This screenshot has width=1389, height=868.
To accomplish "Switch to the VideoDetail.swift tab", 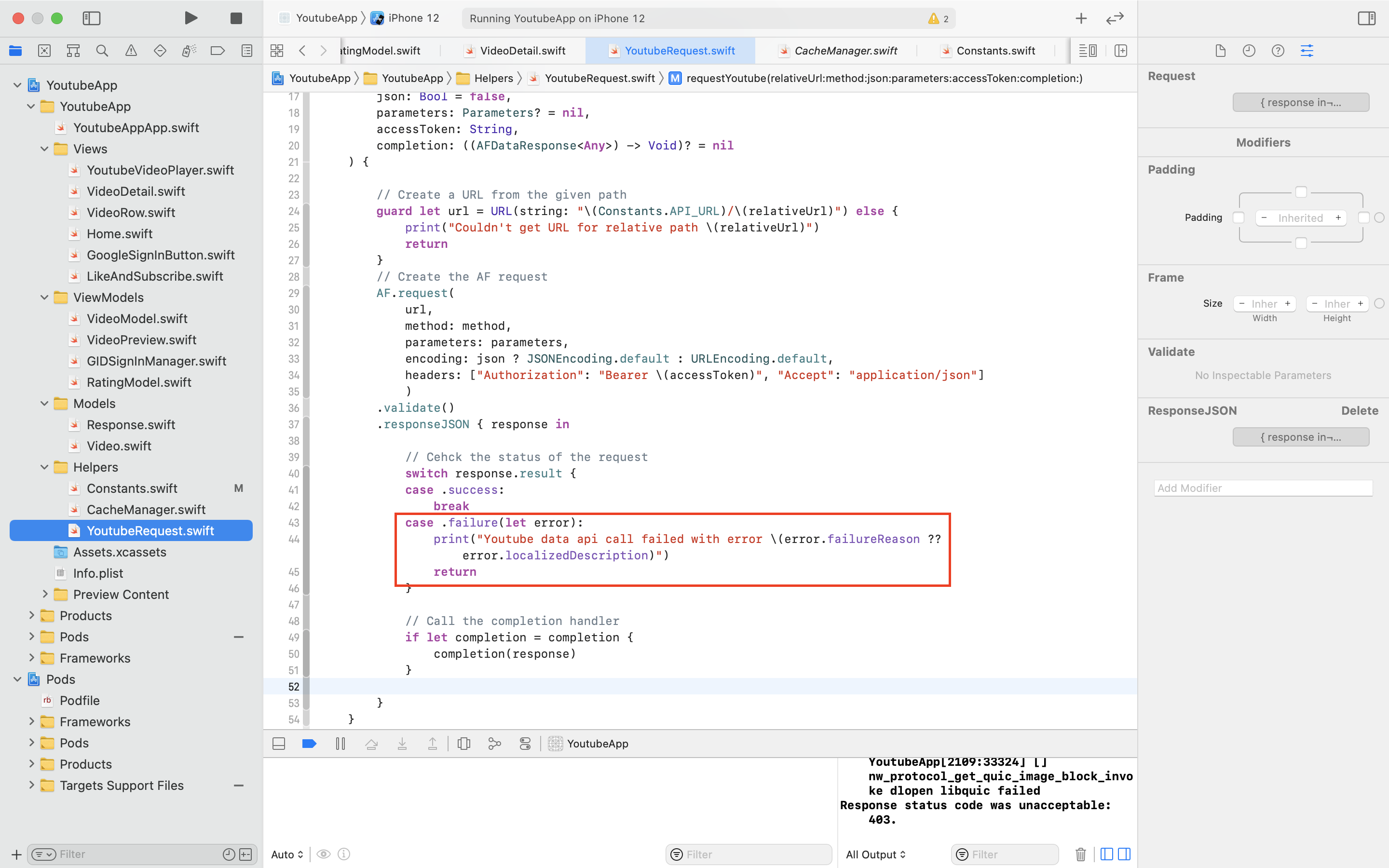I will tap(522, 51).
